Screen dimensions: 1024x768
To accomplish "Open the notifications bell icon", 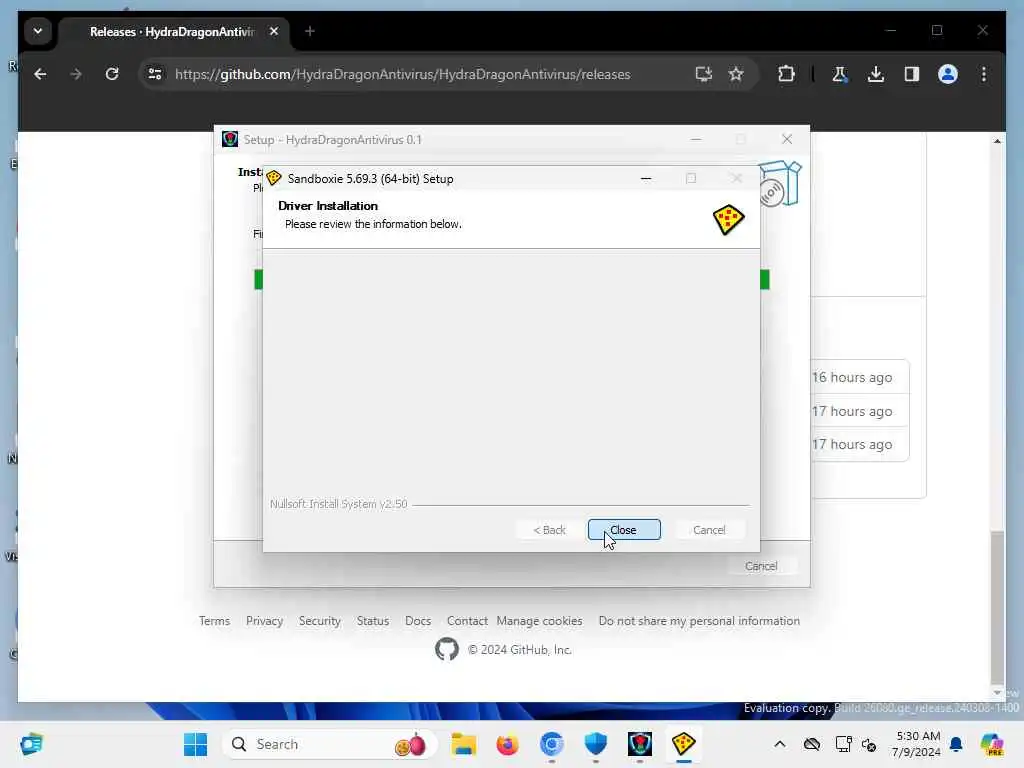I will click(956, 744).
